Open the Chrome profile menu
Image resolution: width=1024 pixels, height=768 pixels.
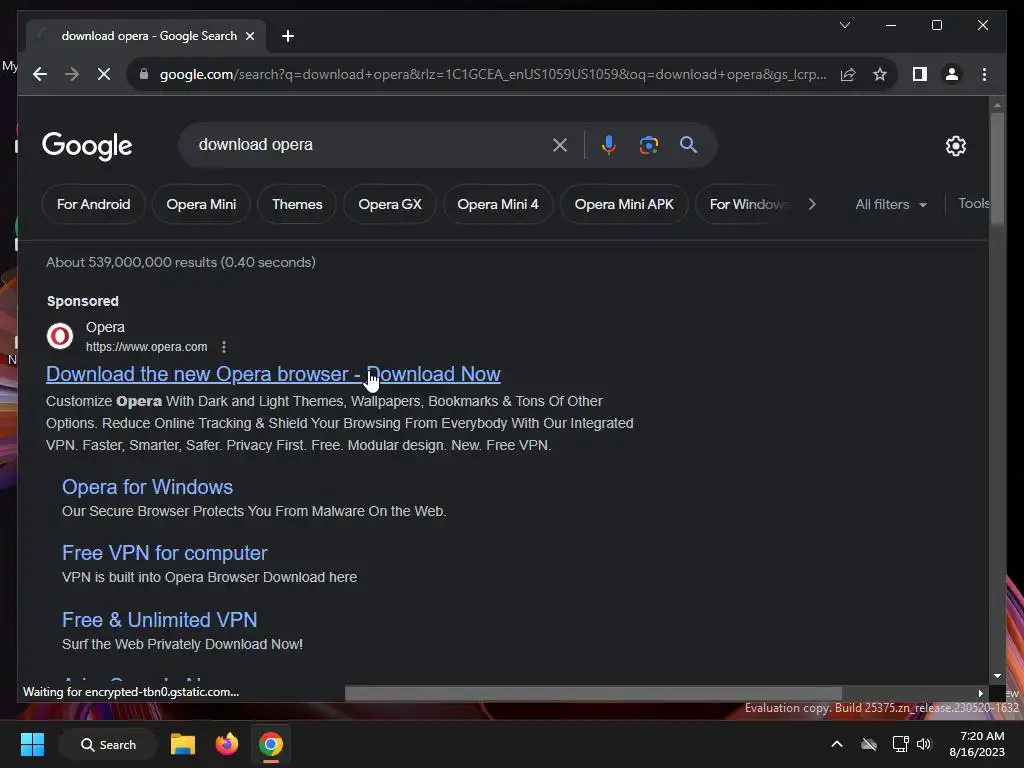point(952,74)
